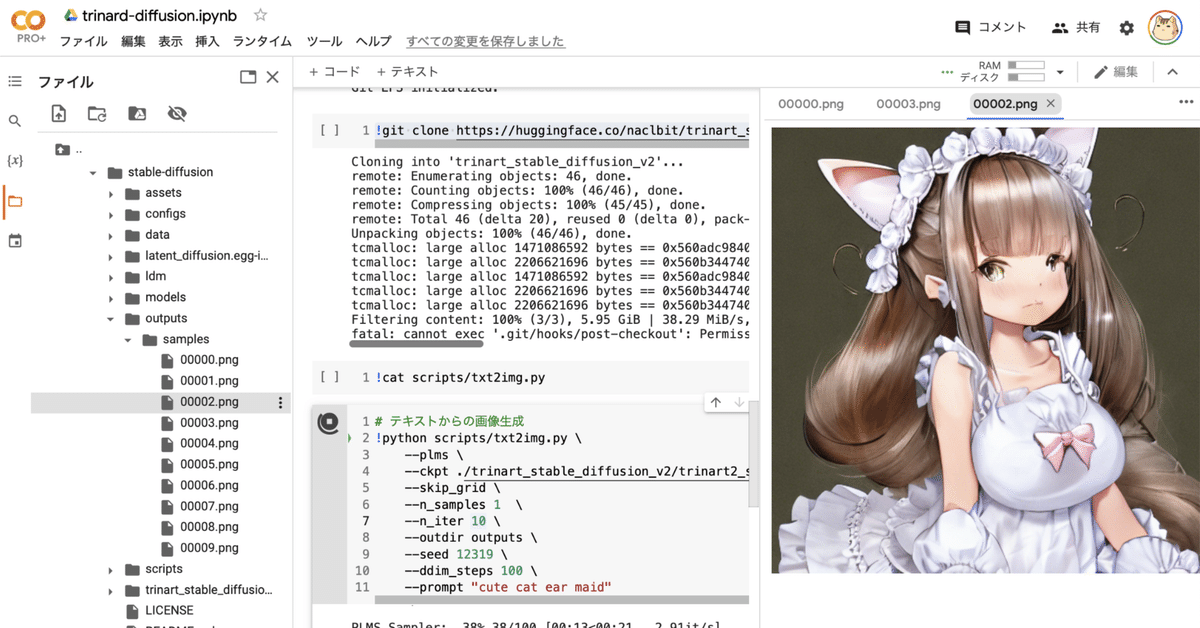
Task: Toggle hidden files visibility with the eye icon
Action: point(178,113)
